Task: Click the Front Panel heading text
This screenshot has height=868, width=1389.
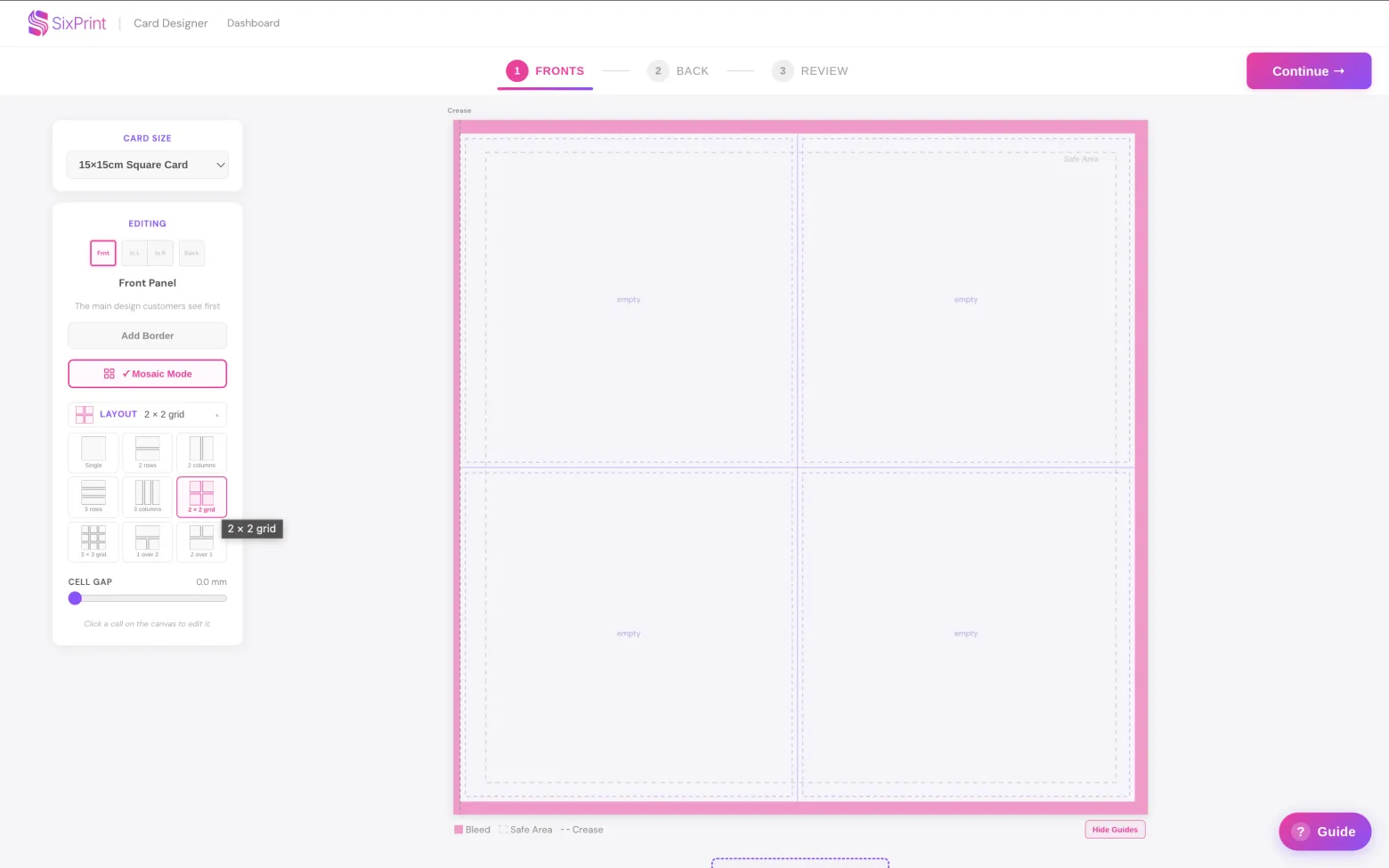Action: 148,283
